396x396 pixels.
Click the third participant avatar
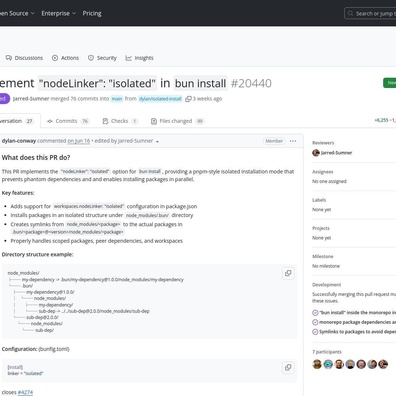(x=339, y=364)
